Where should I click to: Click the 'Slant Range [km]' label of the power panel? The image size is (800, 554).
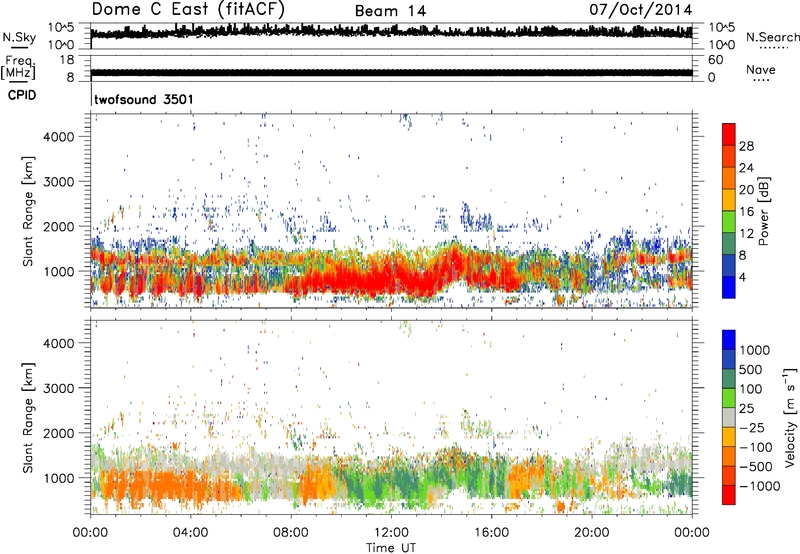coord(28,211)
